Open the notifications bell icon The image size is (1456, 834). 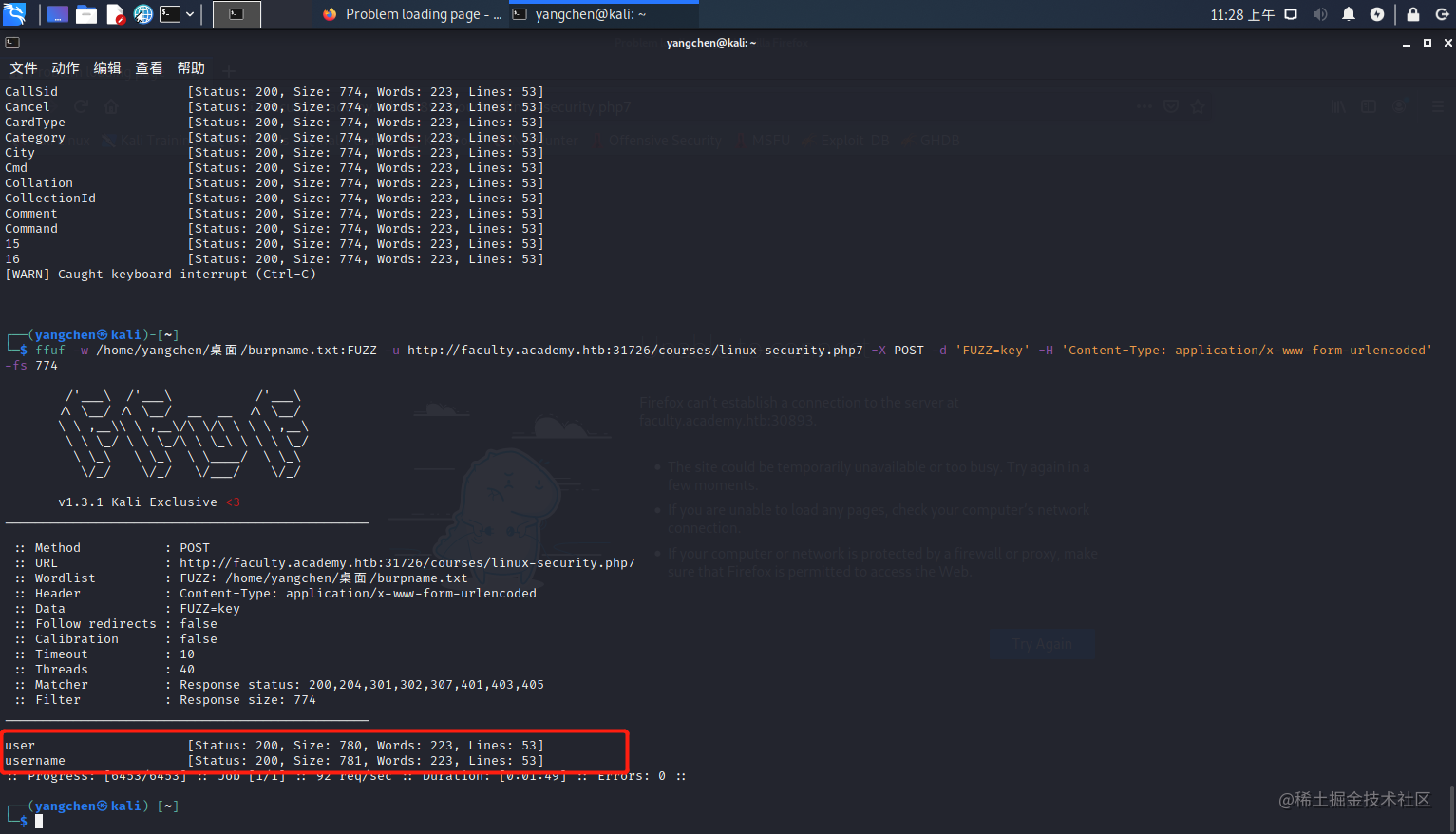(1349, 14)
